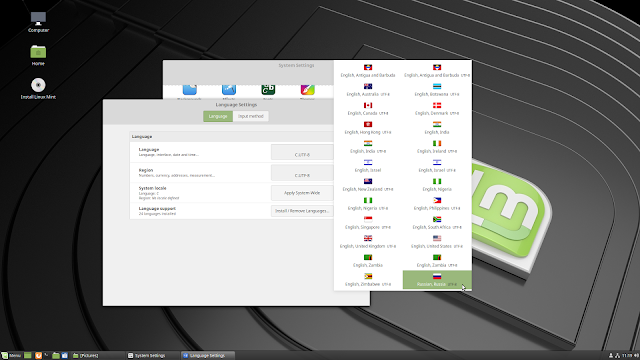
Task: Select English, India without UTF-8
Action: [437, 128]
